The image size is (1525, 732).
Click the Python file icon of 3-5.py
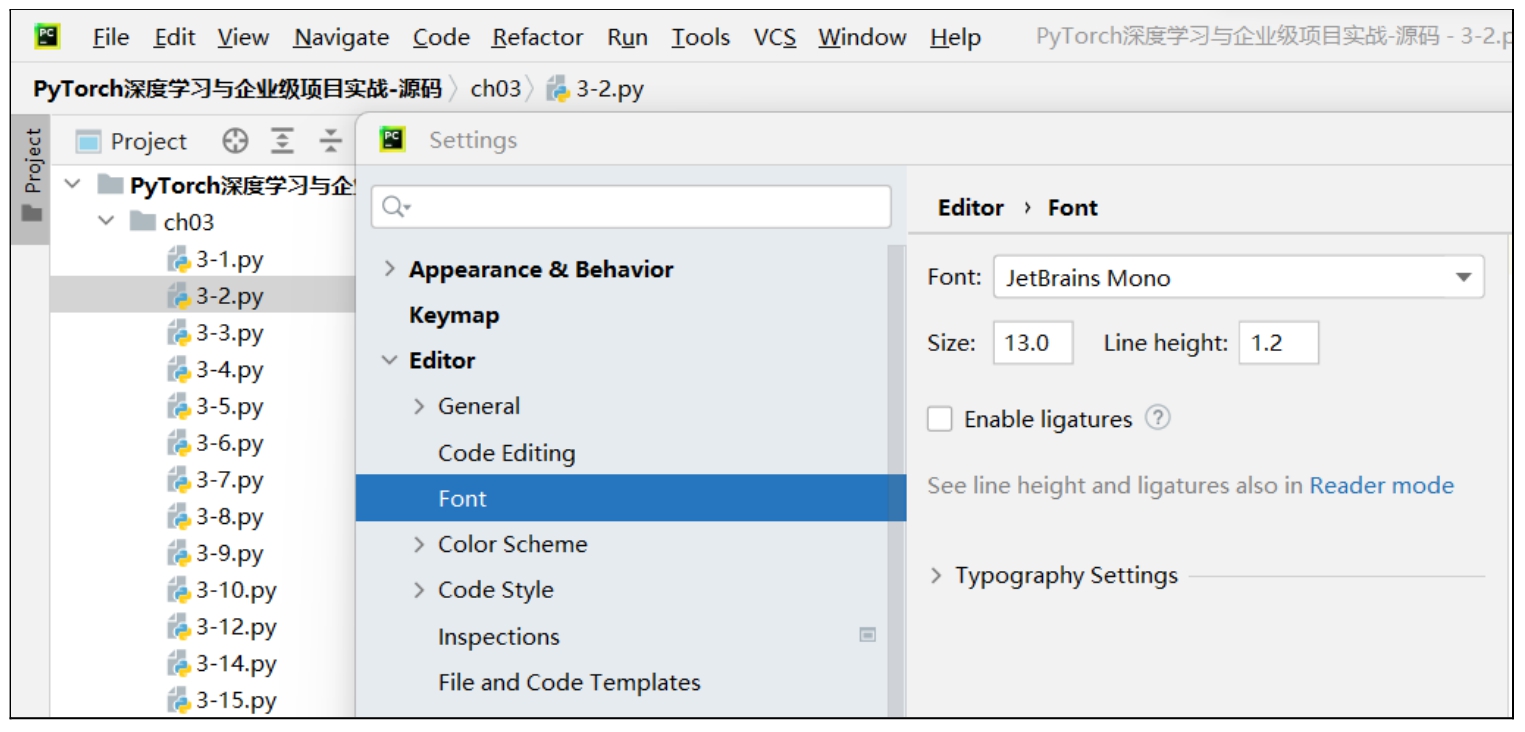click(179, 407)
